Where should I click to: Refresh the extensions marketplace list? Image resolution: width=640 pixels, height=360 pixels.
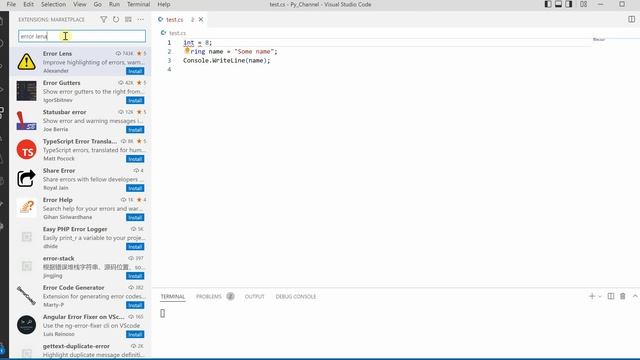point(116,20)
